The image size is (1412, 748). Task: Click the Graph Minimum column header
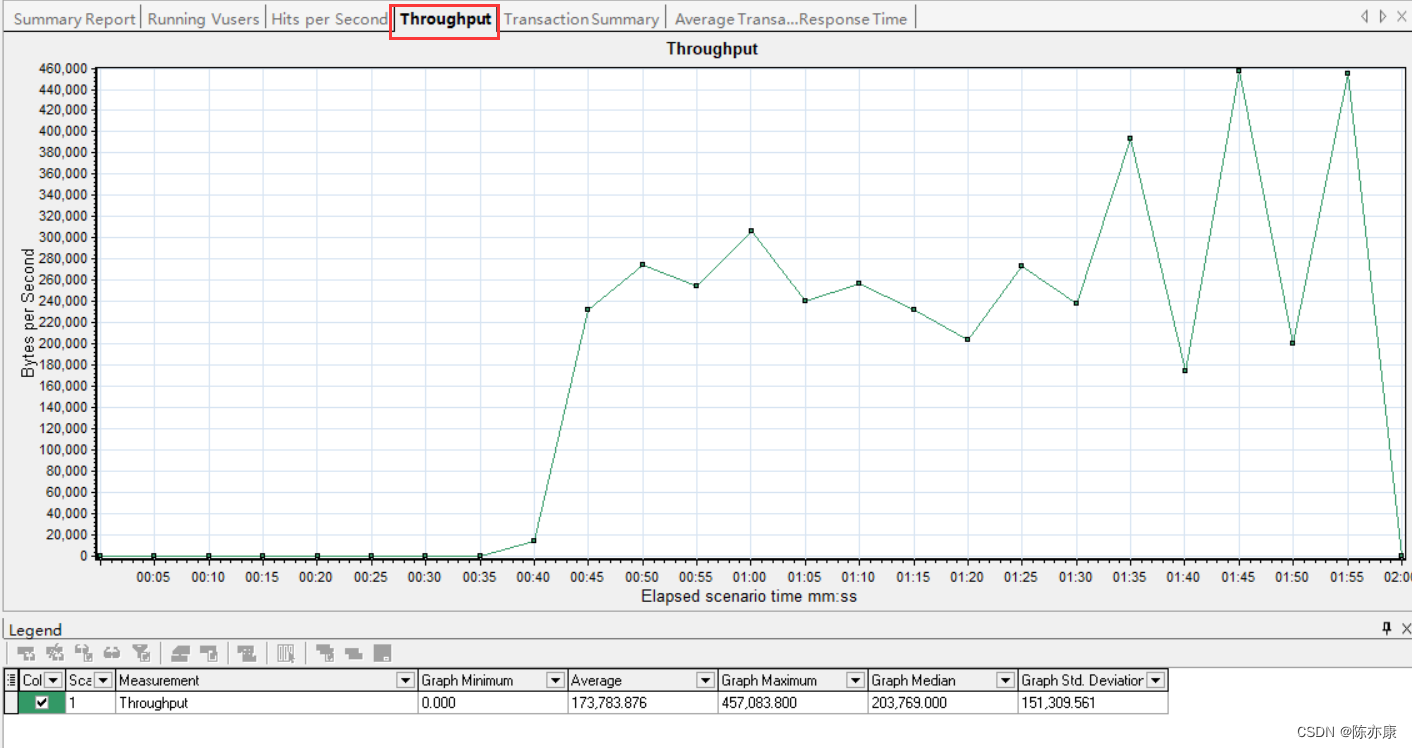[x=493, y=680]
